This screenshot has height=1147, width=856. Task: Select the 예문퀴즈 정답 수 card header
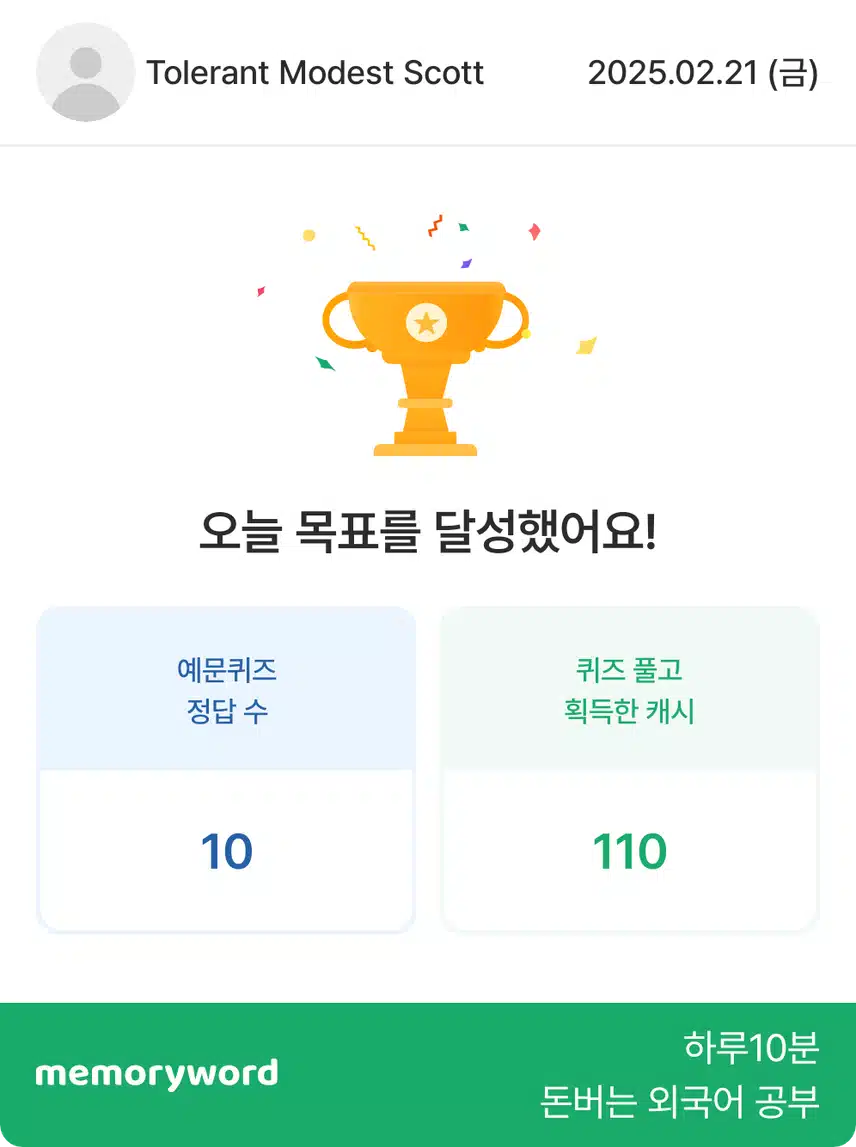(226, 689)
